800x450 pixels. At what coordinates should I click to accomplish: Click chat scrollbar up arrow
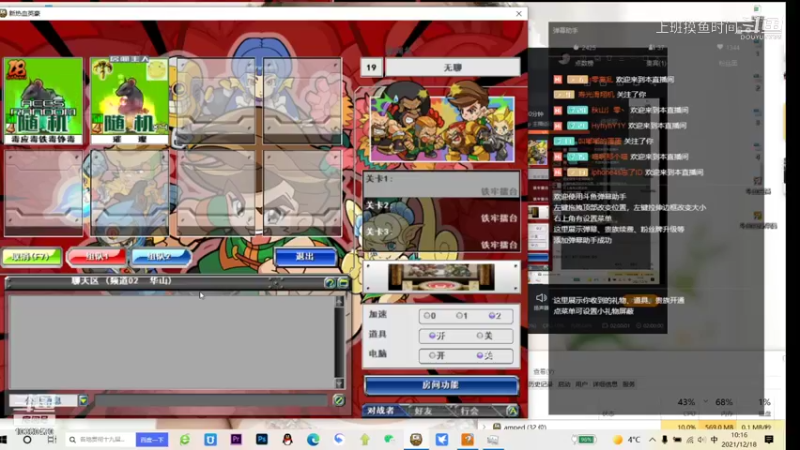[x=339, y=302]
